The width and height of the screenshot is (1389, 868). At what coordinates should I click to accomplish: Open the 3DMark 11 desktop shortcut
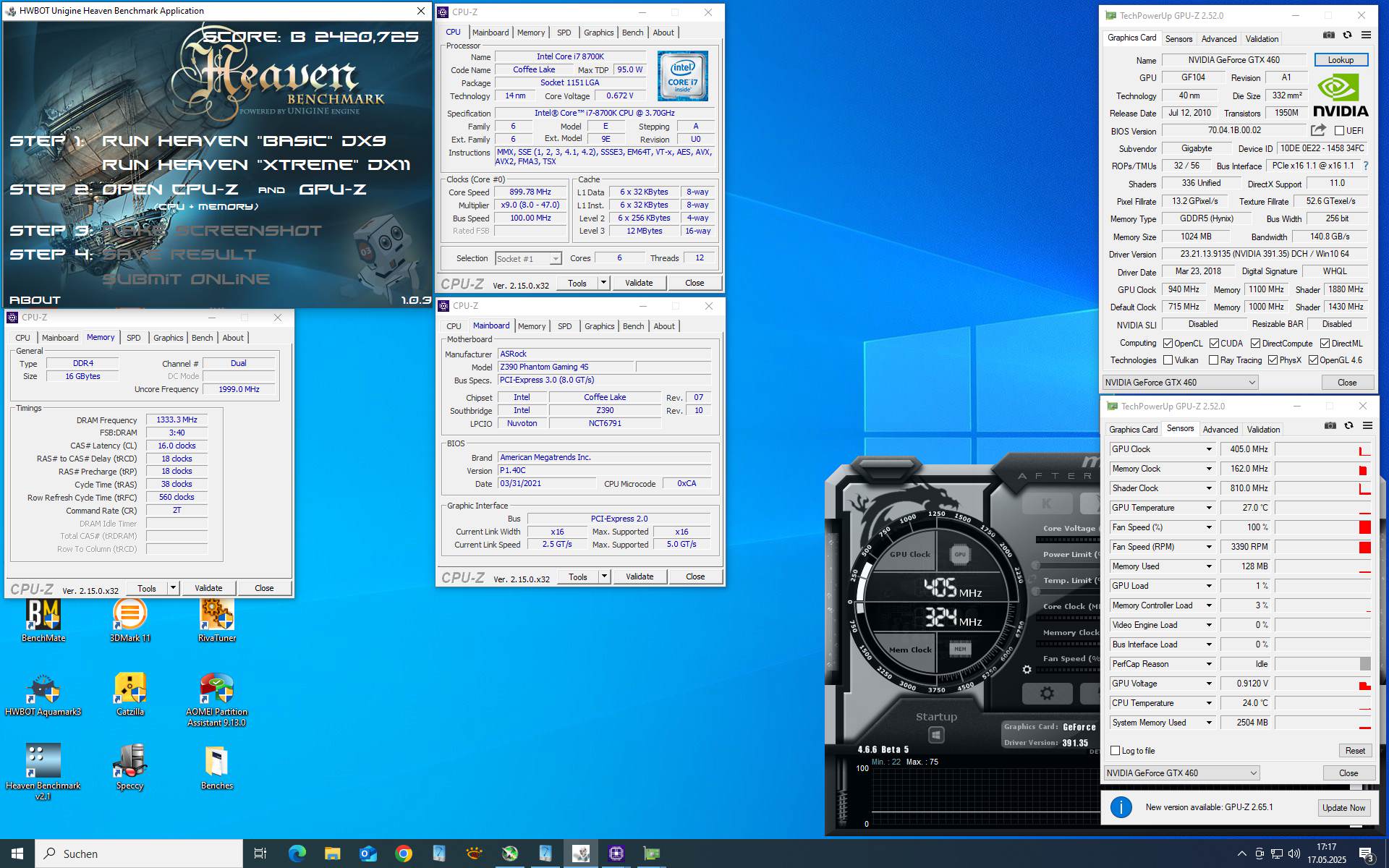[x=130, y=621]
